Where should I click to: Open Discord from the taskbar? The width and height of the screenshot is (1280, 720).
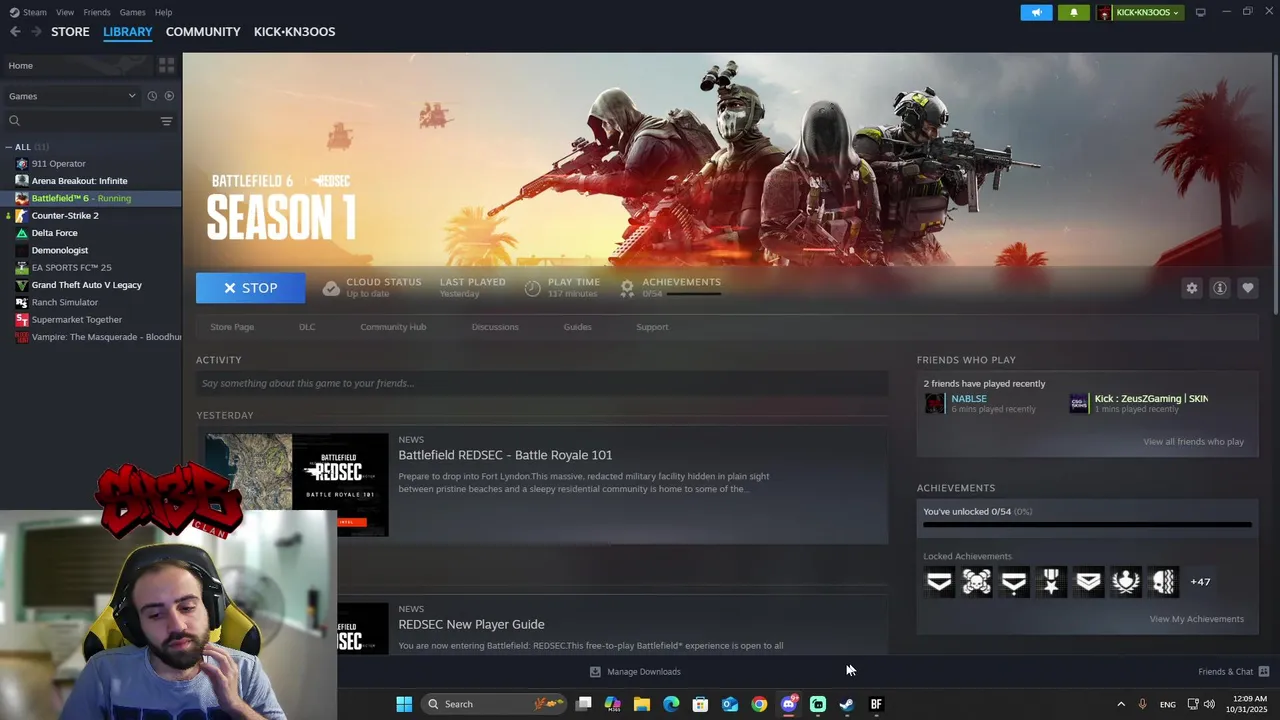(x=788, y=704)
